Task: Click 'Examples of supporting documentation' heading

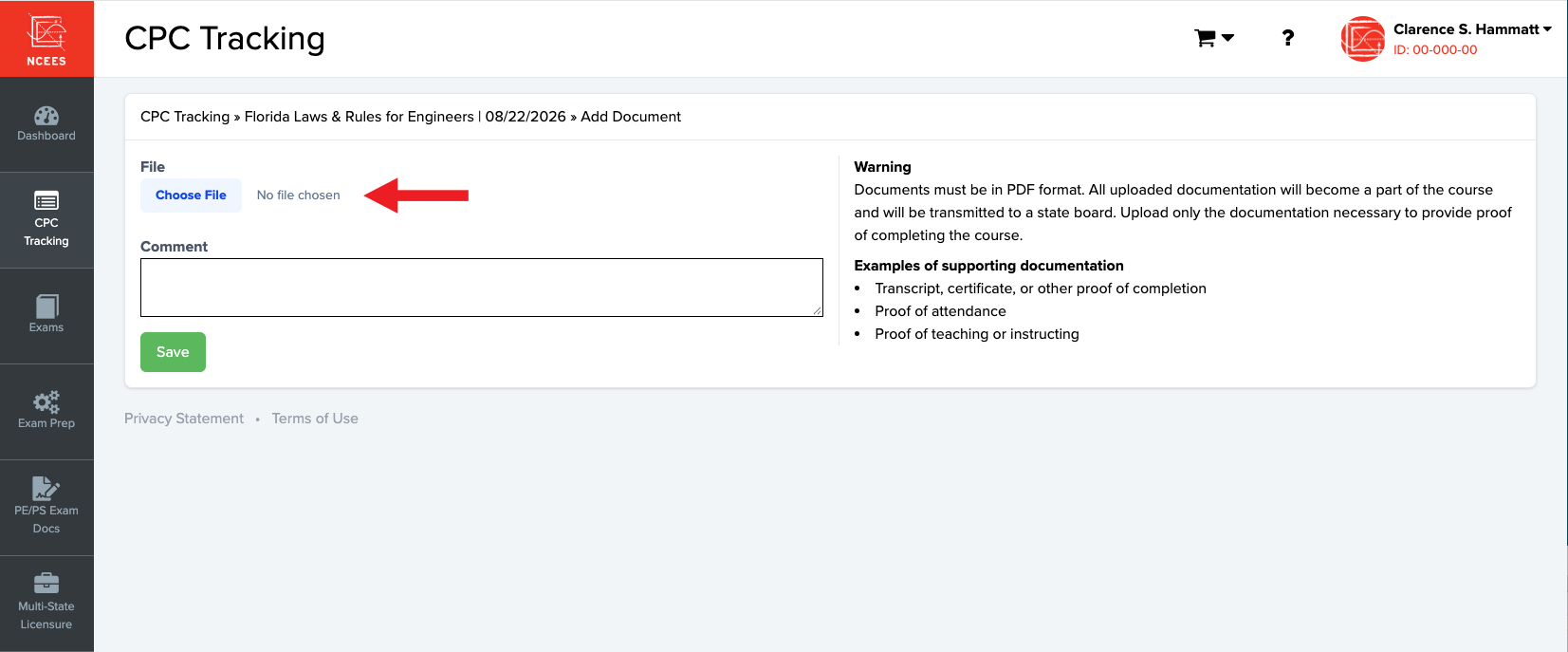Action: tap(988, 266)
